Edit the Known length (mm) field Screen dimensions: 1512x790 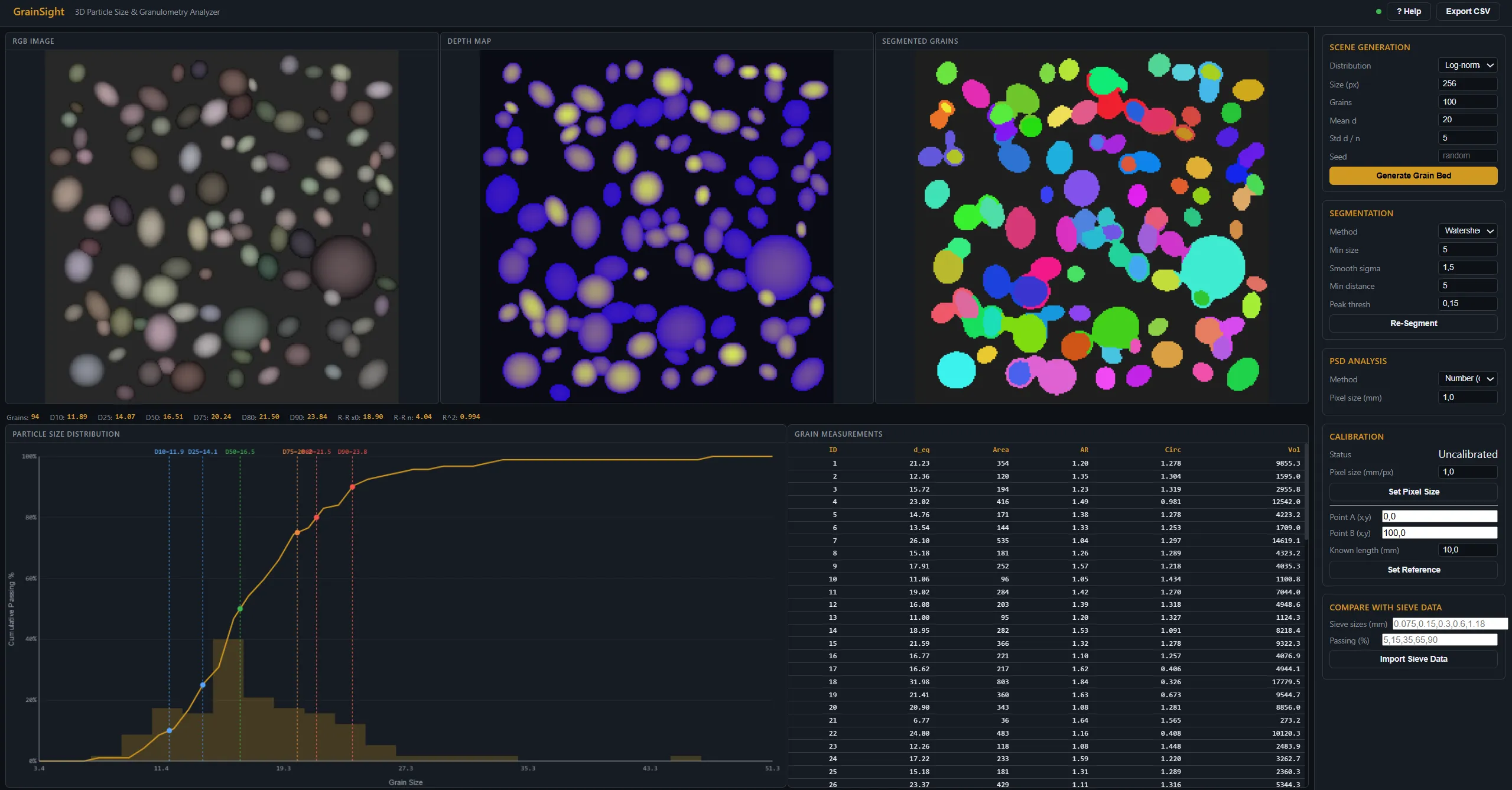pyautogui.click(x=1467, y=550)
